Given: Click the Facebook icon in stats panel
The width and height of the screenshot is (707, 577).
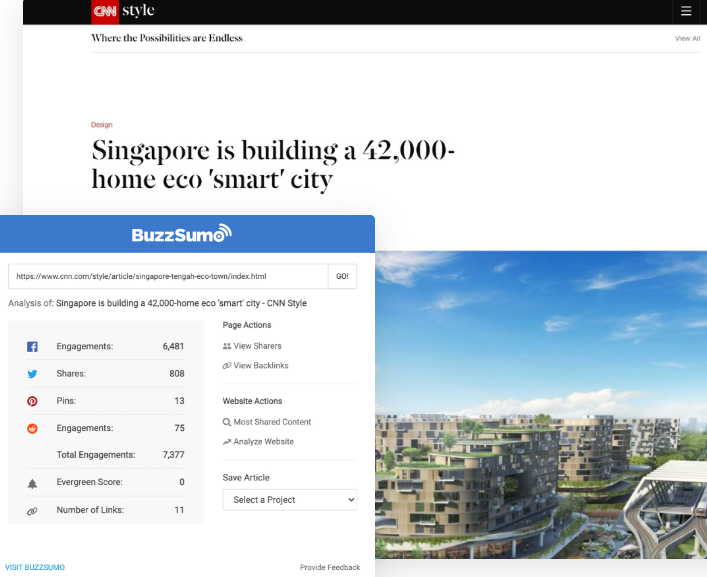Looking at the screenshot, I should tap(32, 346).
